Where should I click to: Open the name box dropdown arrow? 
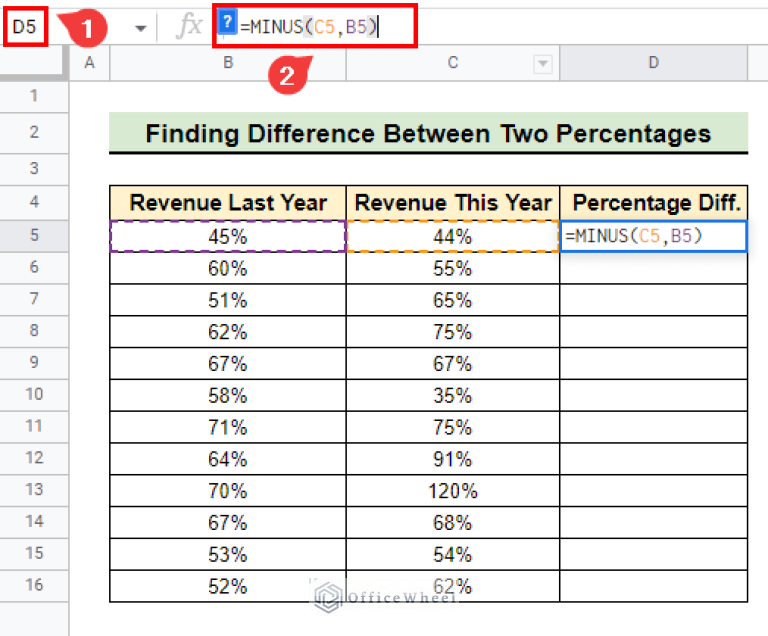[x=141, y=27]
